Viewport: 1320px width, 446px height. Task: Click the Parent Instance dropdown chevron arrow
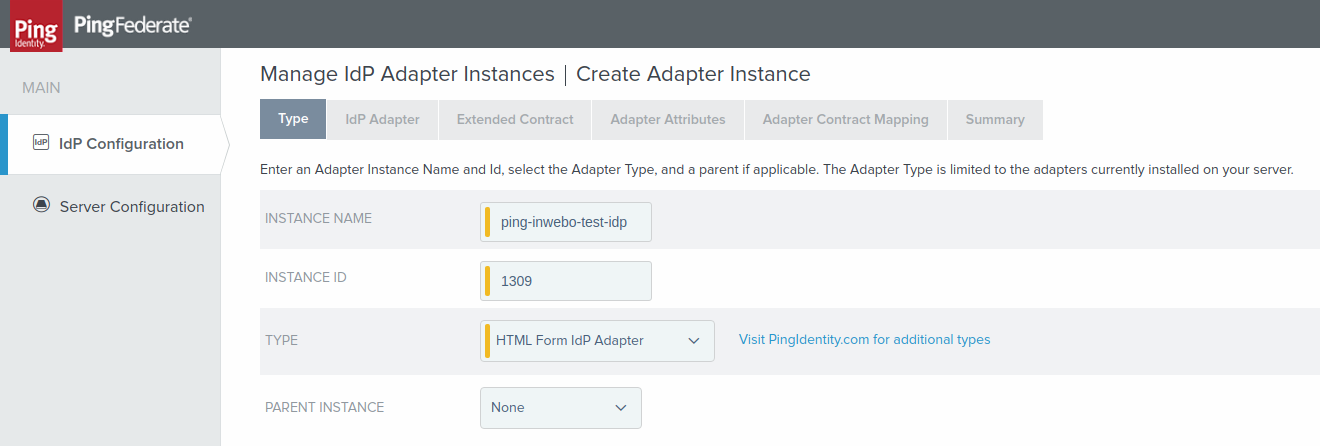pos(620,408)
